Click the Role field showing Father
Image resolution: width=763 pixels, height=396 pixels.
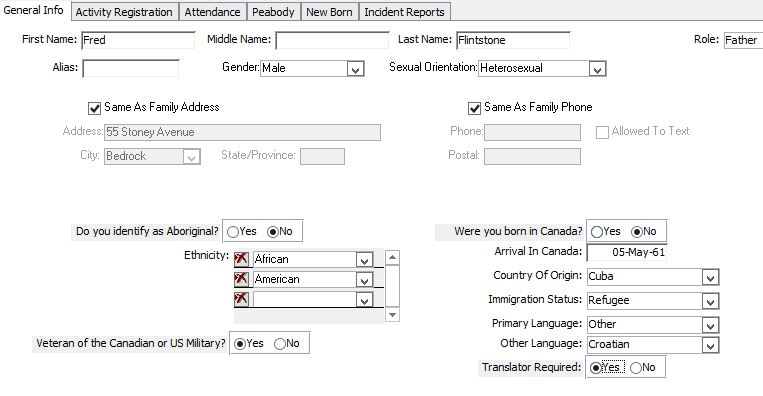[743, 40]
